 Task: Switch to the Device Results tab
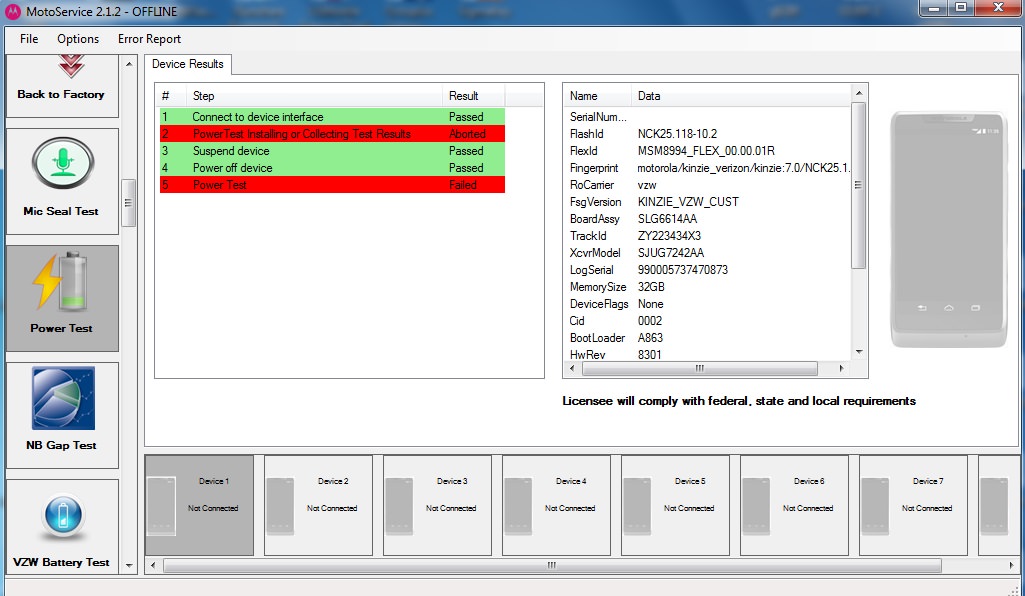click(188, 64)
